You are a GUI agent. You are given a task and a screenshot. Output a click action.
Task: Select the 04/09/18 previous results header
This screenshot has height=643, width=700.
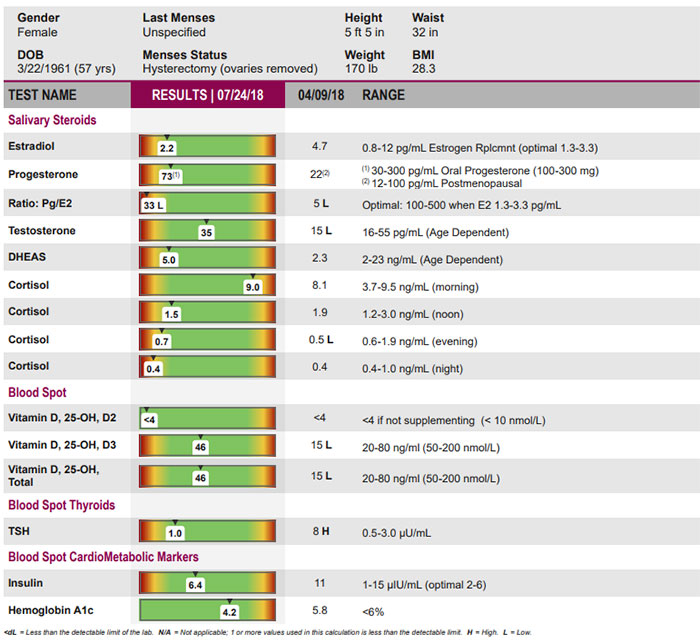point(321,95)
